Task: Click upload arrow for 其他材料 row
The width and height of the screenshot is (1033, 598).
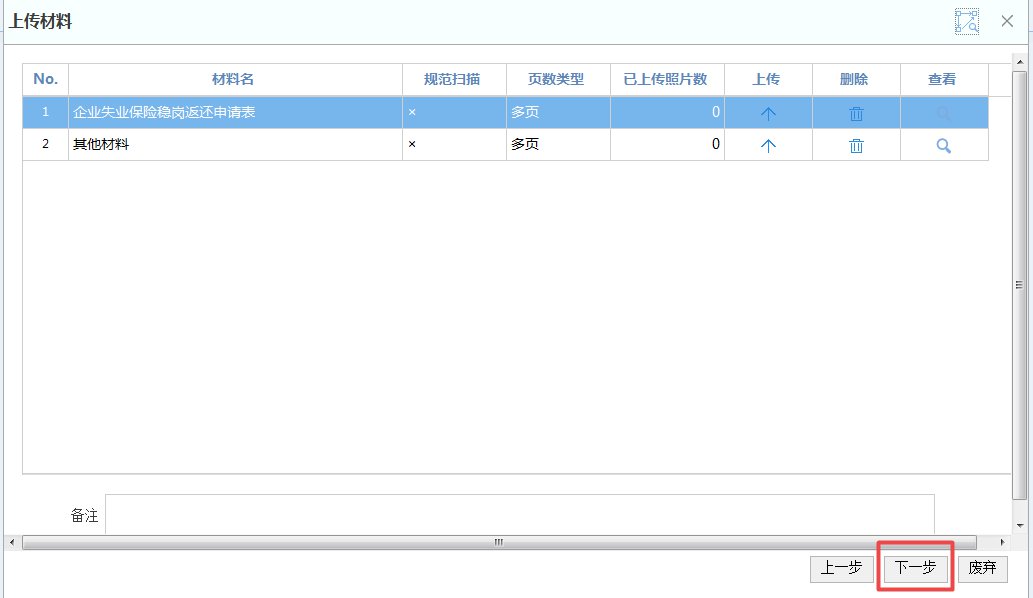Action: coord(768,145)
